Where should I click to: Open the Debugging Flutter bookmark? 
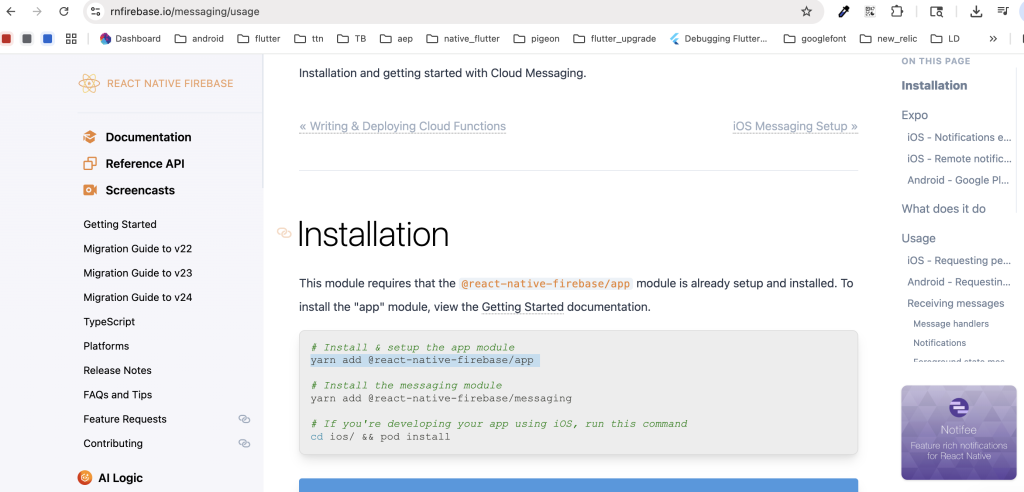(x=718, y=39)
